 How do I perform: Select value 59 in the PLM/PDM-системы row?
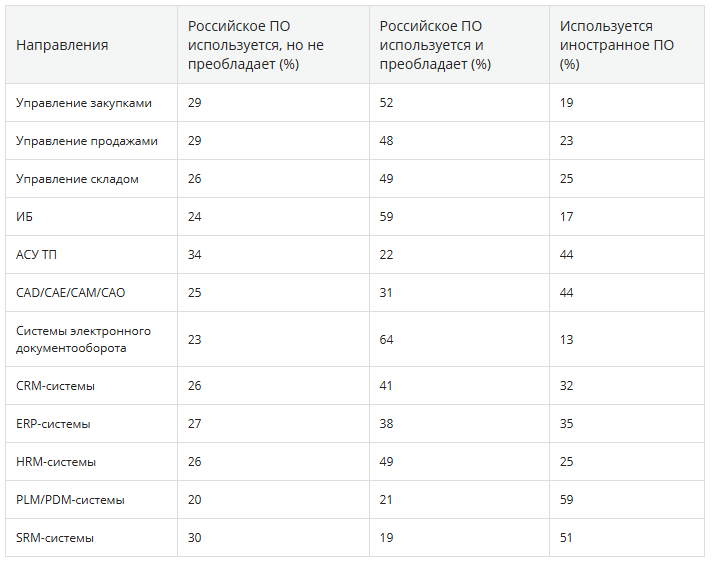pos(567,499)
